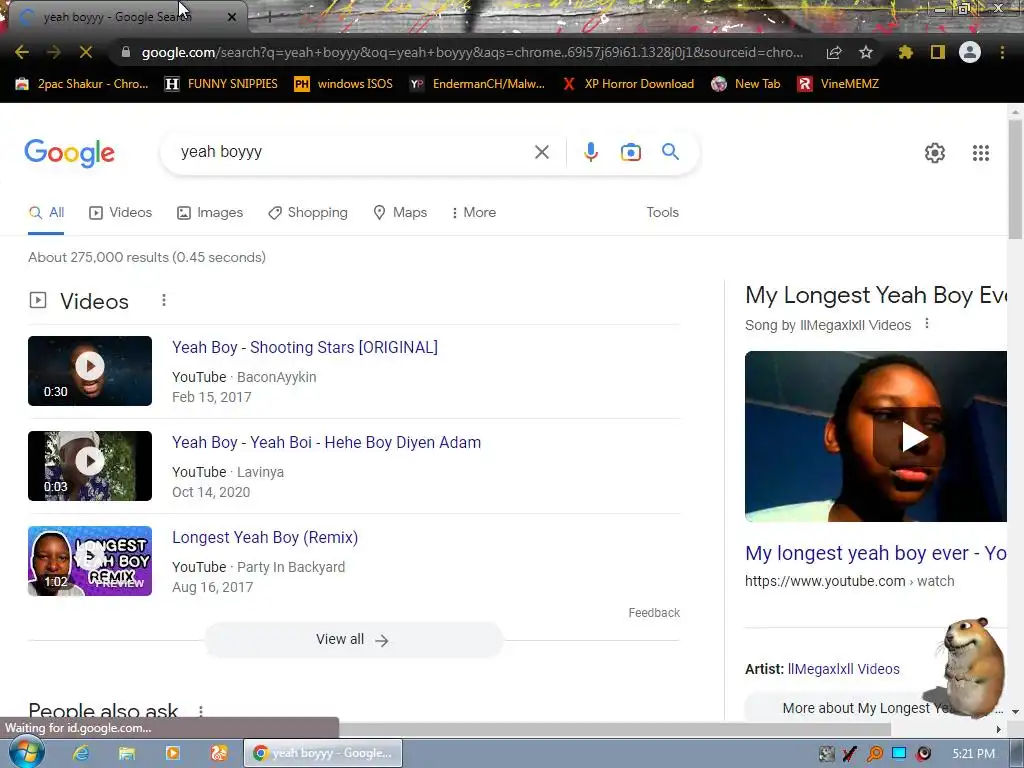
Task: Click the 5:21 PM system clock
Action: tap(973, 754)
